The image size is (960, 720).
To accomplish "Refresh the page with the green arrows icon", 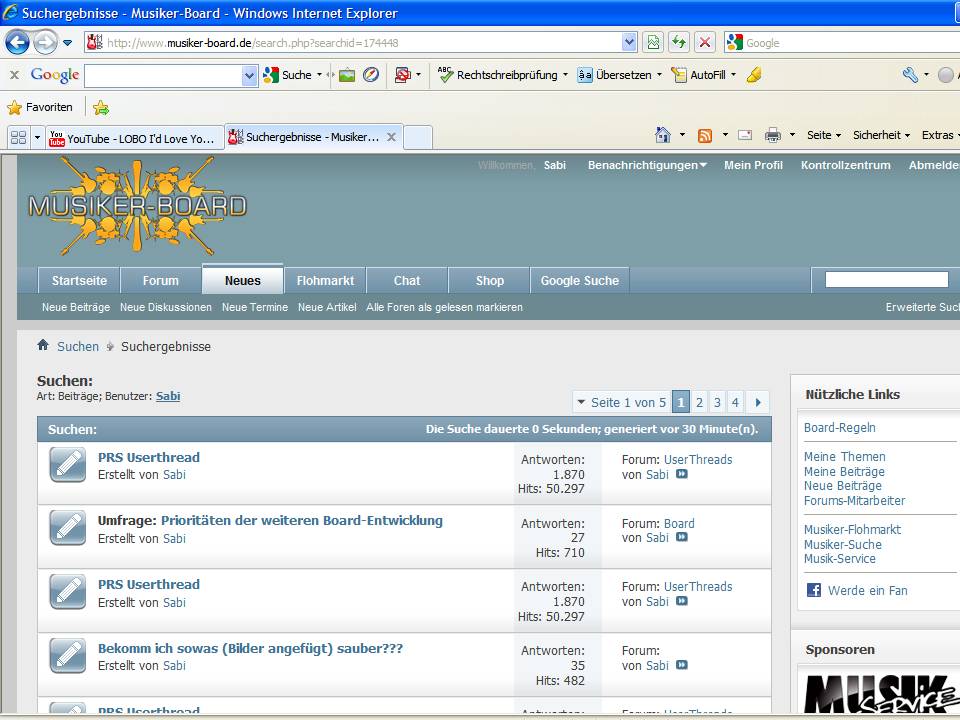I will 679,42.
